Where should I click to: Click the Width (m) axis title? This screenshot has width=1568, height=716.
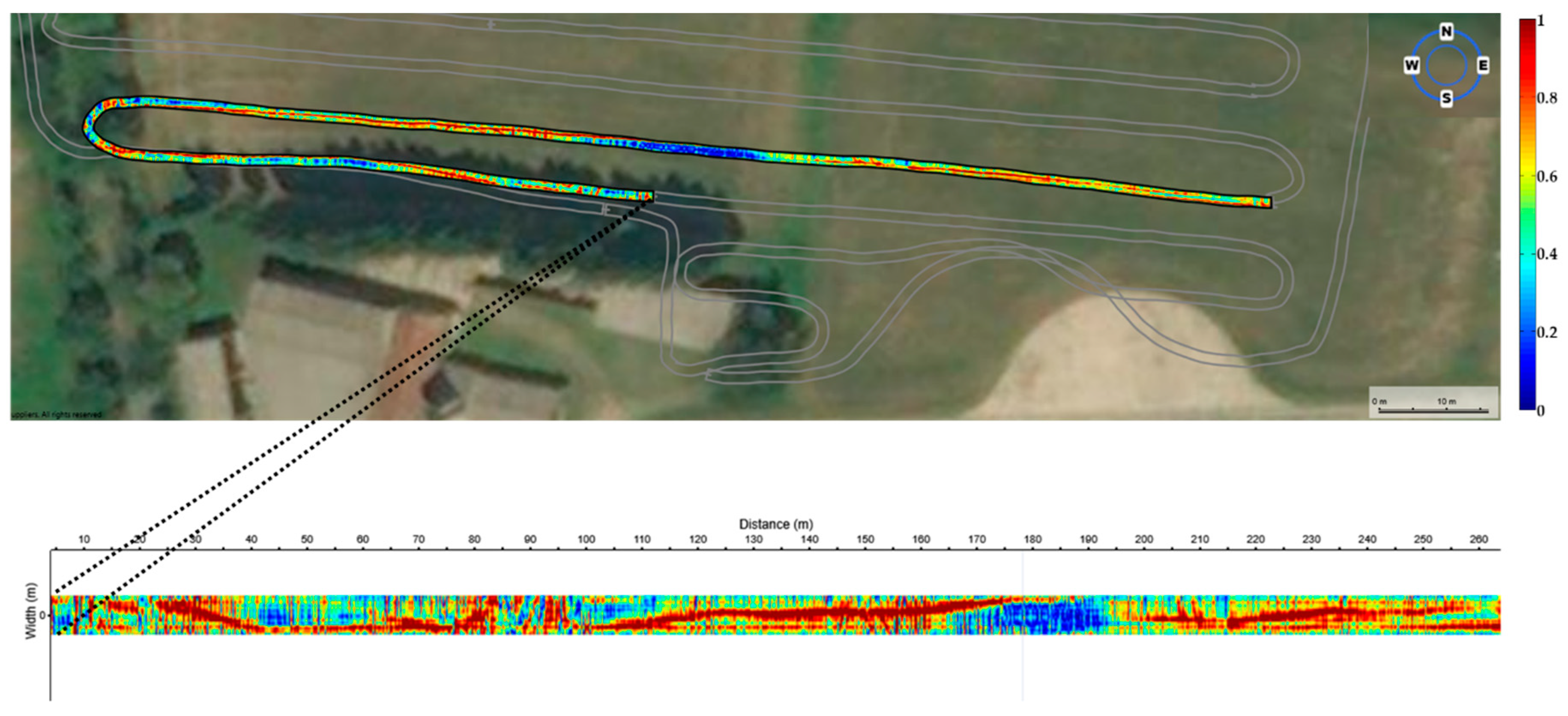coord(30,611)
